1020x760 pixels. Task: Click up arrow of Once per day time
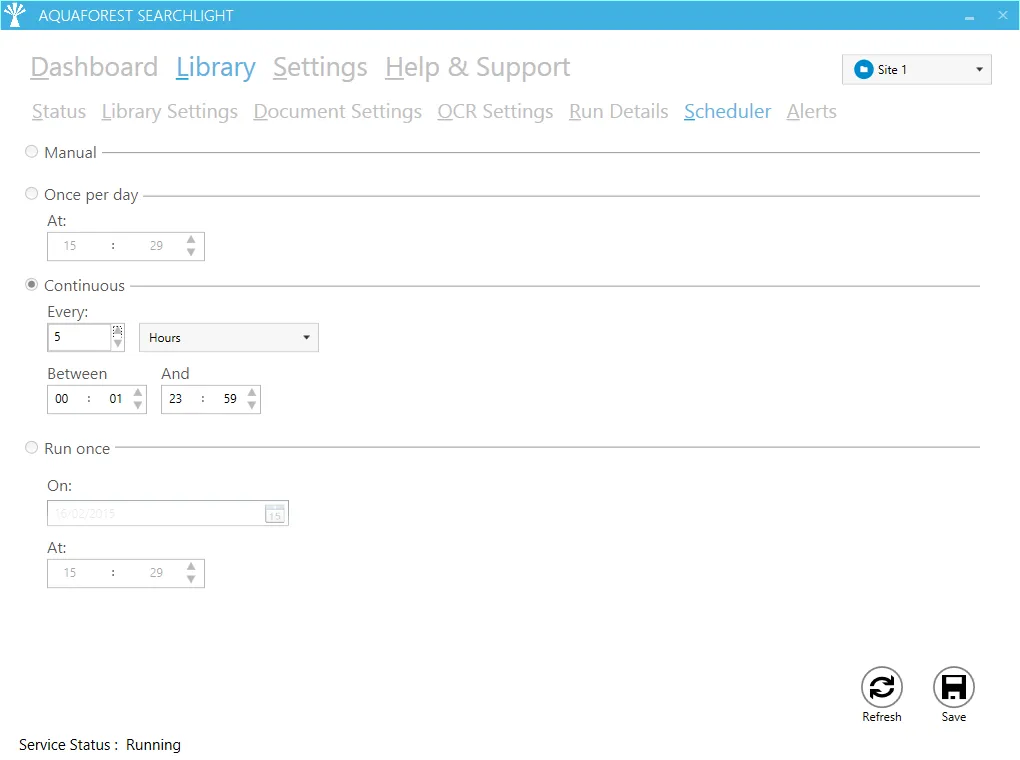[191, 239]
